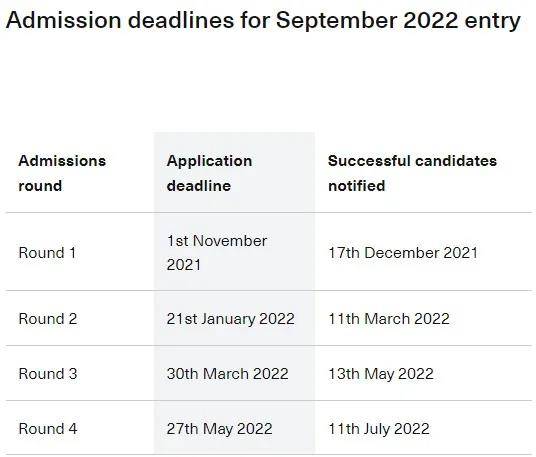Image resolution: width=536 pixels, height=457 pixels.
Task: Click the word September in the title
Action: pos(337,21)
